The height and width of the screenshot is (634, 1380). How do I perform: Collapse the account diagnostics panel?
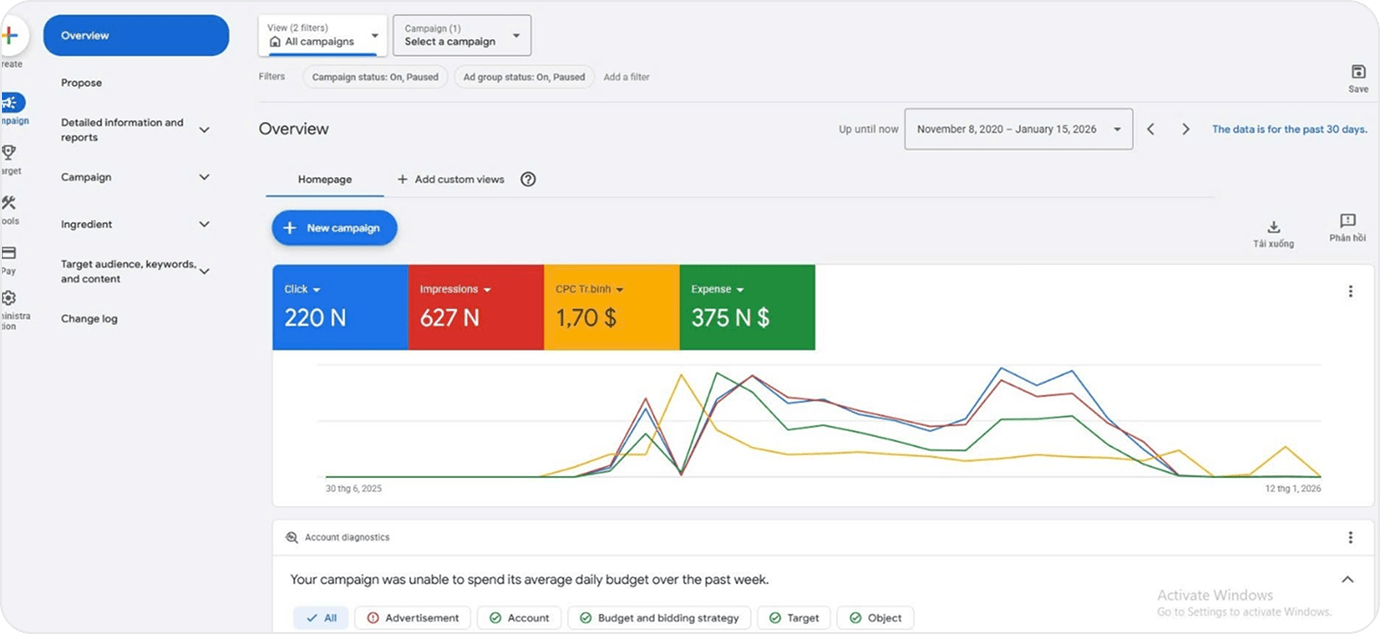point(1347,580)
